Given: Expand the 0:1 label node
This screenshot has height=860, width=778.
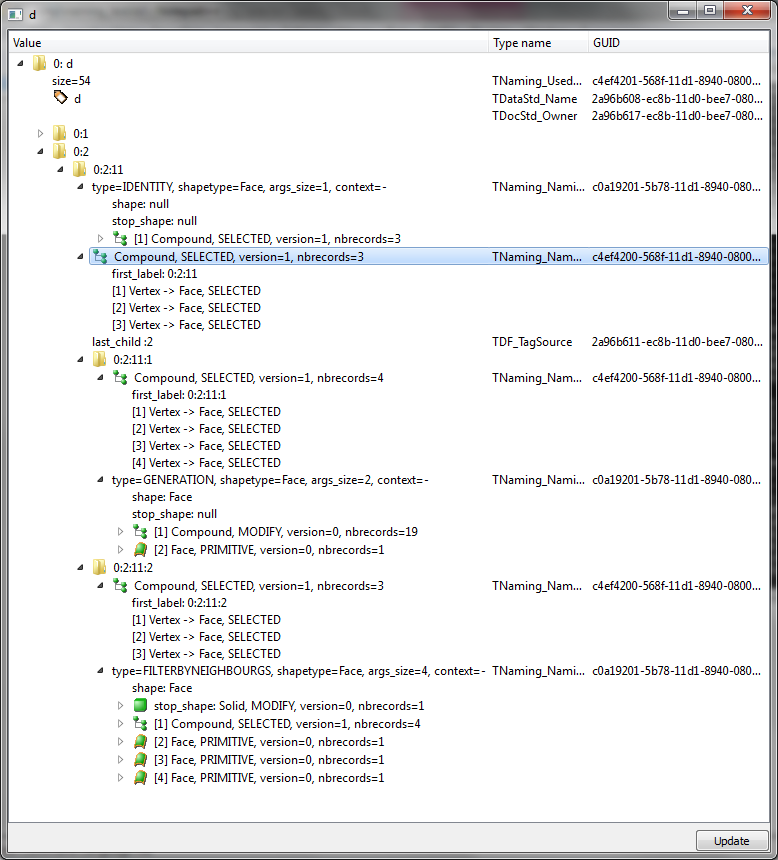Looking at the screenshot, I should click(41, 133).
